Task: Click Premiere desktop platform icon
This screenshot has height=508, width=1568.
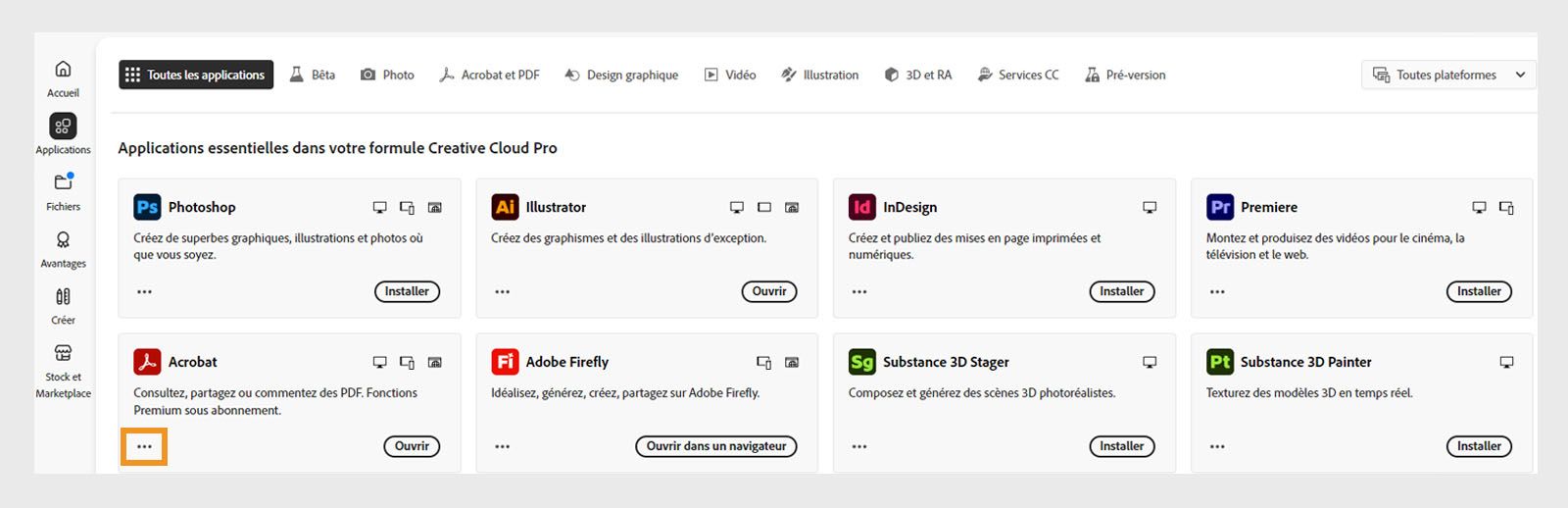Action: [1480, 207]
